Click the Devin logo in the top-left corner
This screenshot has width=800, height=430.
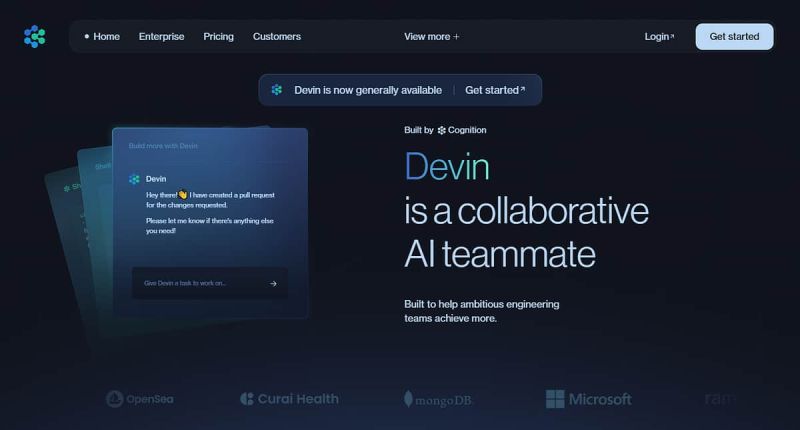tap(35, 37)
